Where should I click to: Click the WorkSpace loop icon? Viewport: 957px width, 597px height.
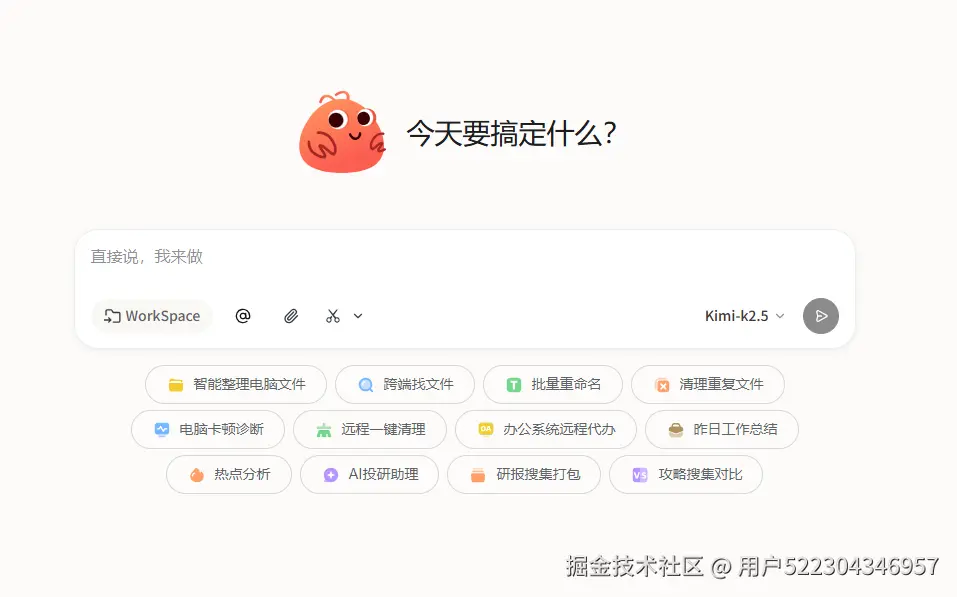[x=112, y=316]
